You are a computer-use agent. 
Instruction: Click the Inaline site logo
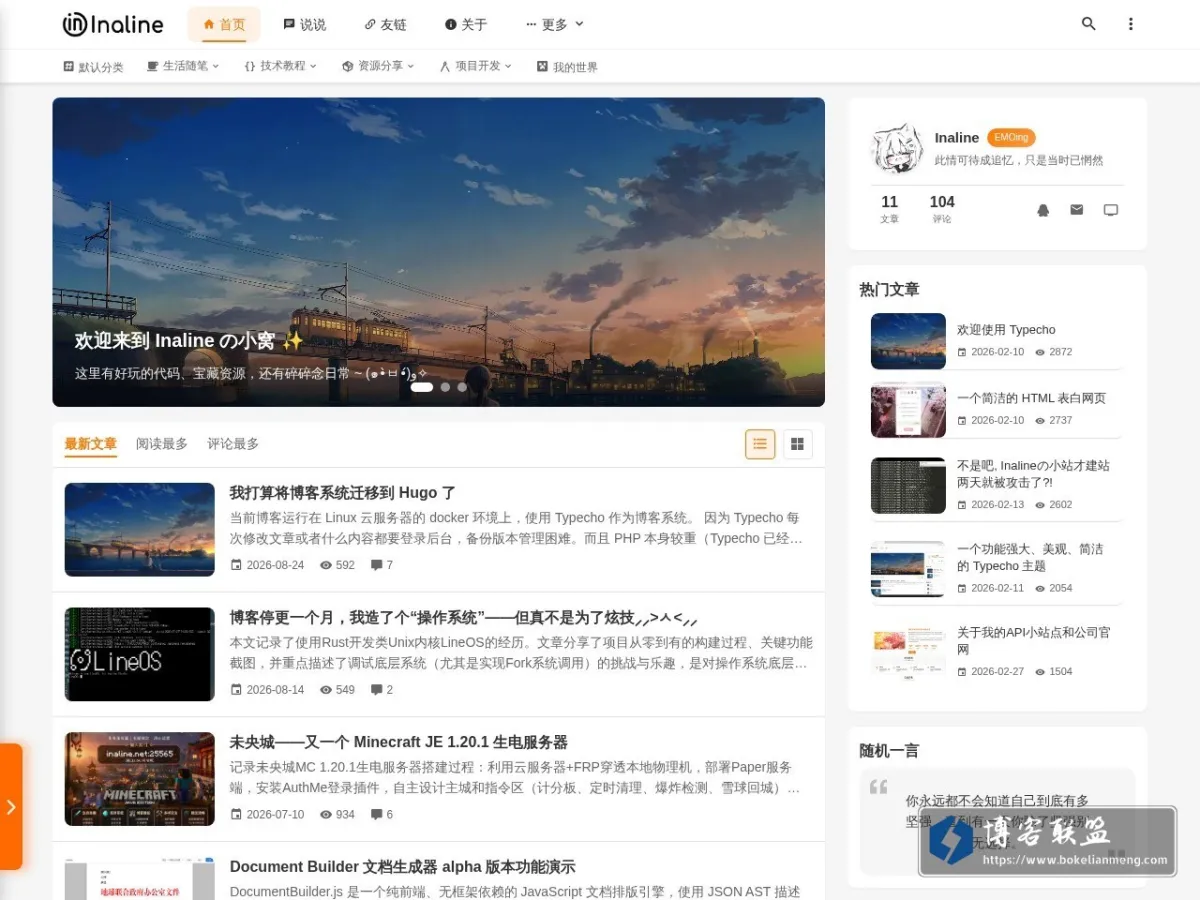(x=113, y=24)
